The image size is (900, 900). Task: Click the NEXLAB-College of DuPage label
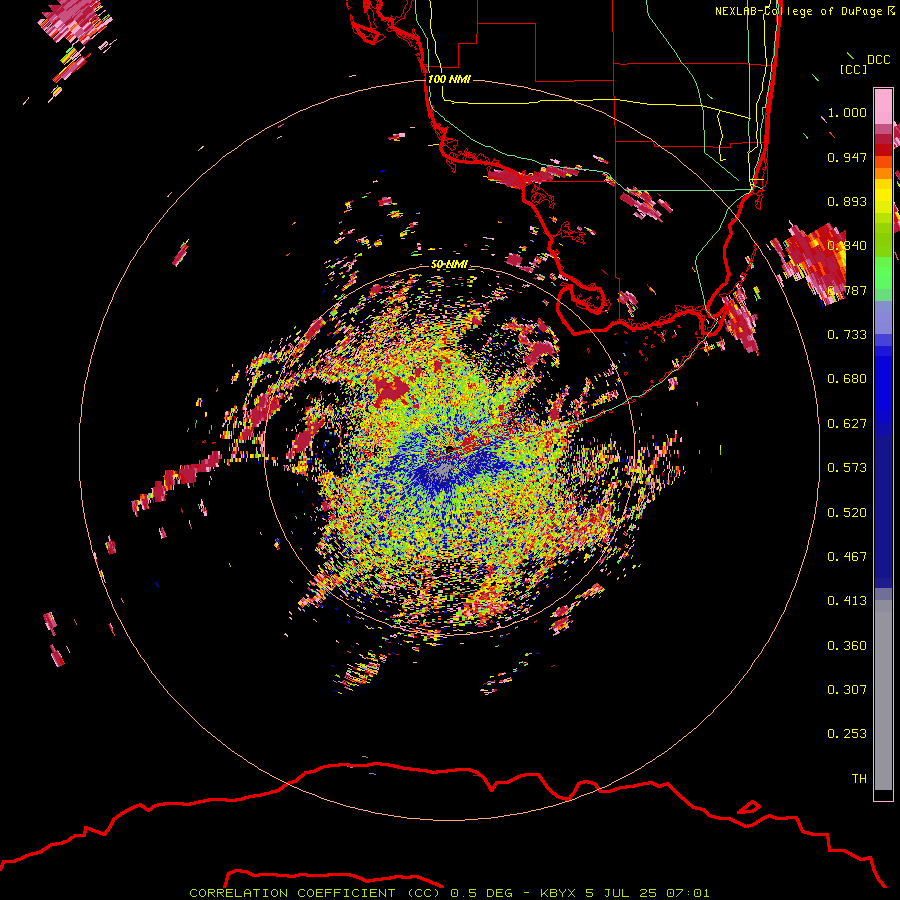point(800,11)
